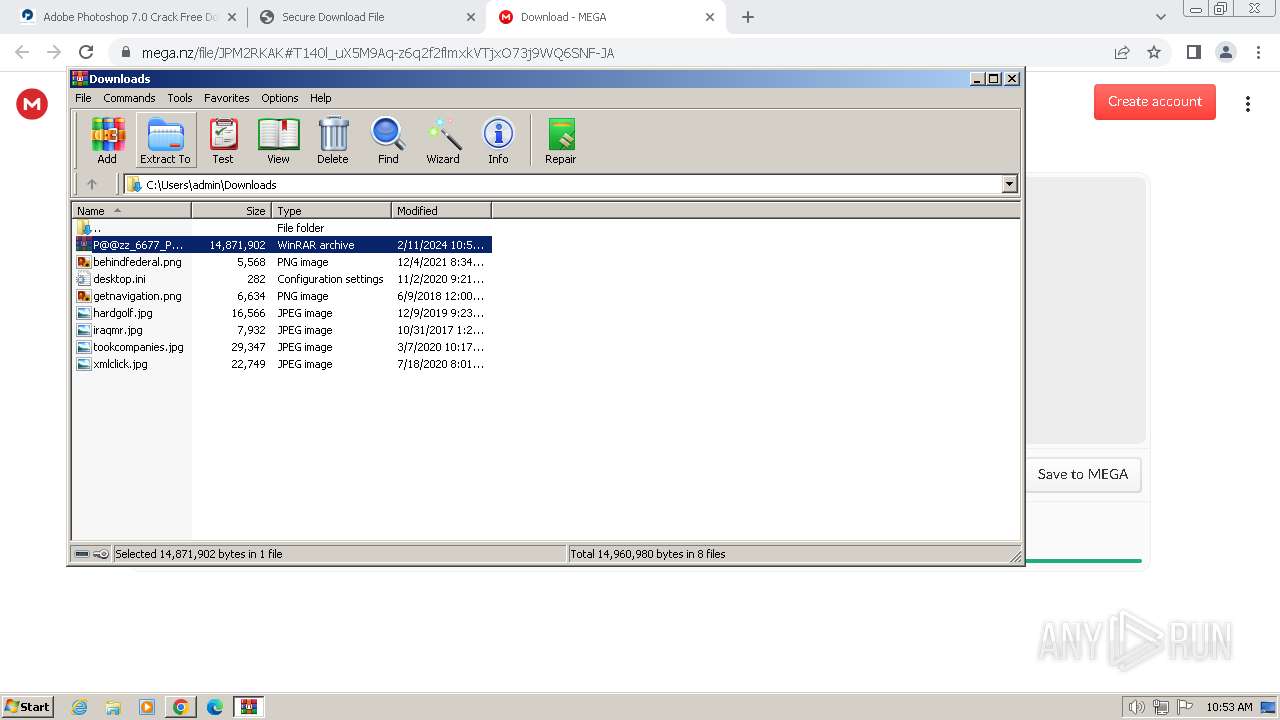Click the 10:53 AM system clock

[x=1229, y=707]
